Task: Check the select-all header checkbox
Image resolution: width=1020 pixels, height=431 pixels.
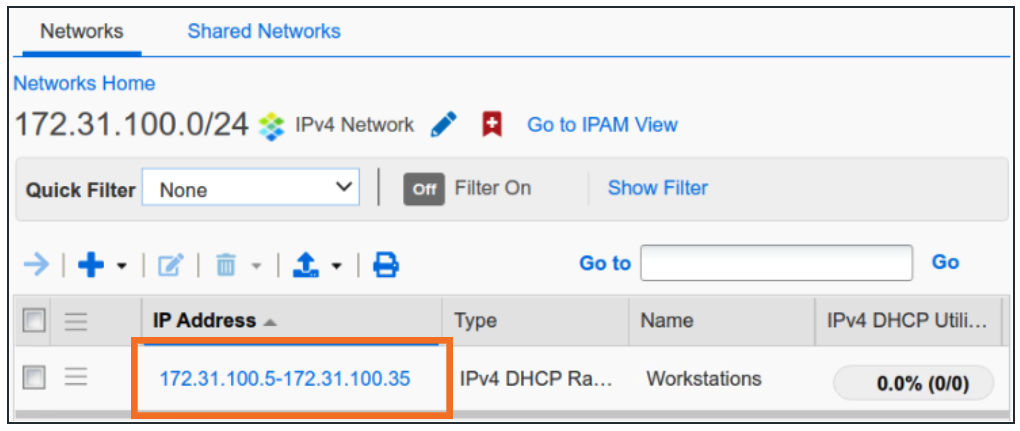Action: [x=35, y=321]
